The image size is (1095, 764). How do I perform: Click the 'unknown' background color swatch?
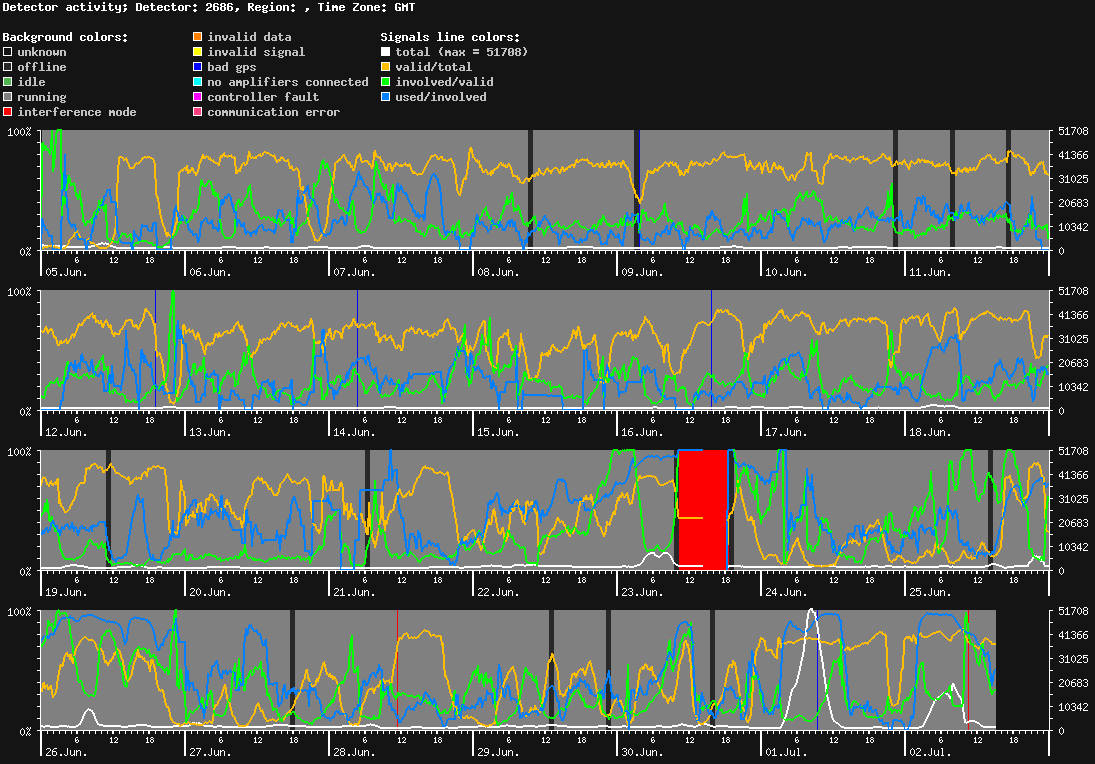click(8, 52)
